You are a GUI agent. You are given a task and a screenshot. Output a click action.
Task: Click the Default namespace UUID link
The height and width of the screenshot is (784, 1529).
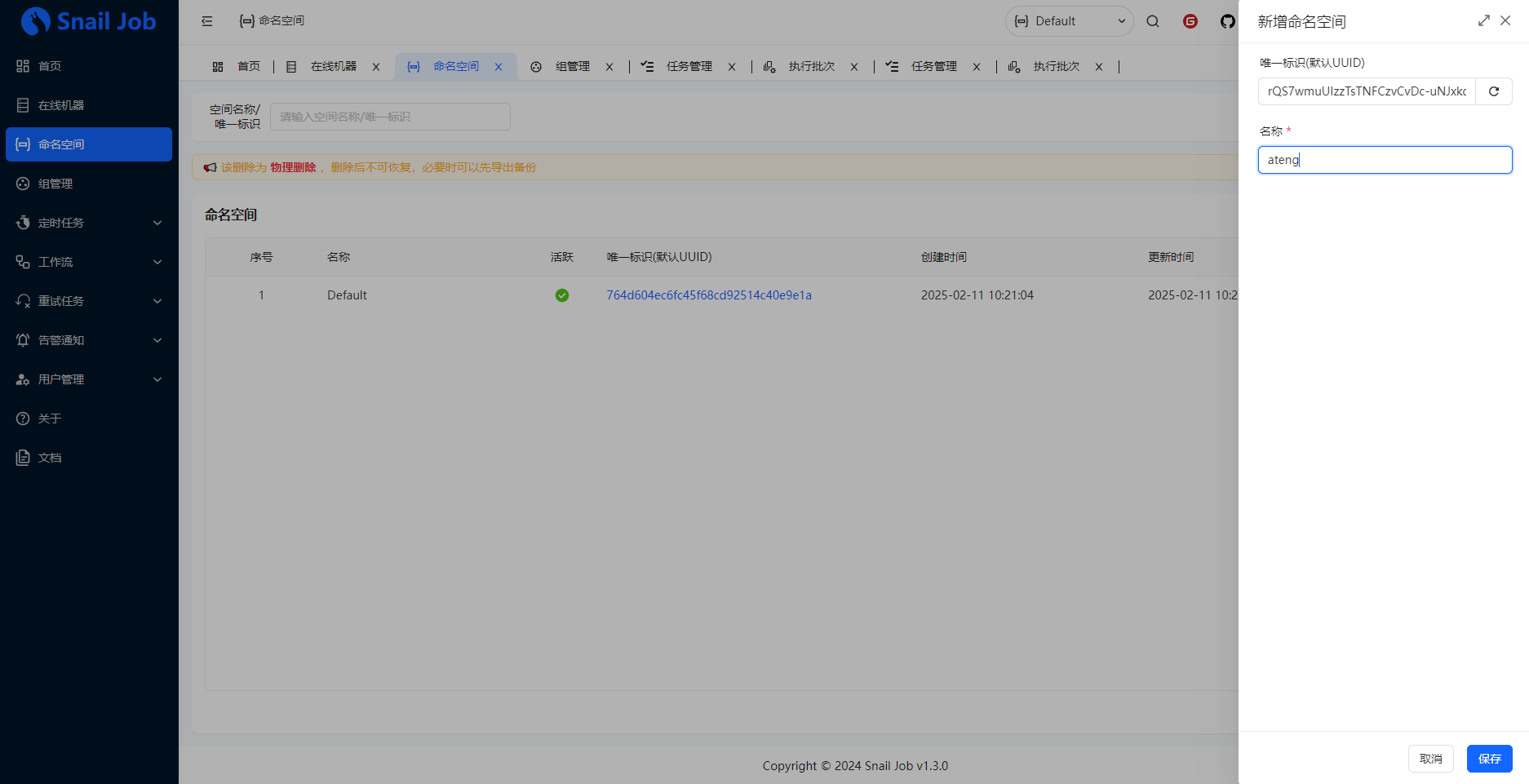pos(708,295)
